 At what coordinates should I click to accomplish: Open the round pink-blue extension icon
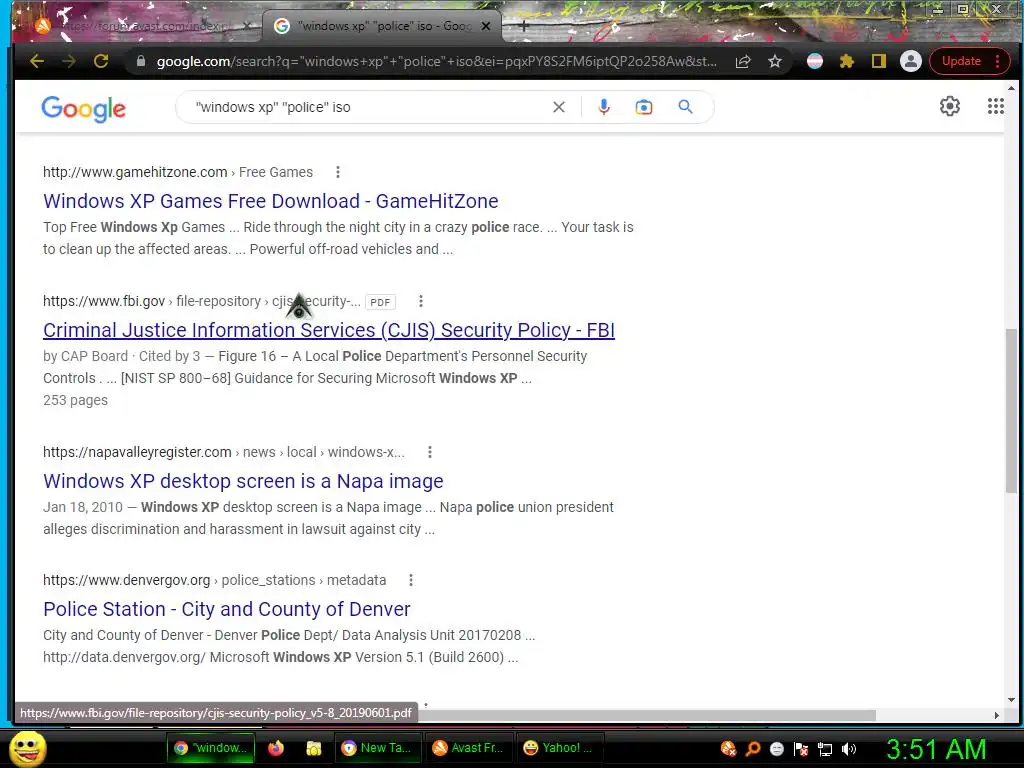pyautogui.click(x=814, y=61)
